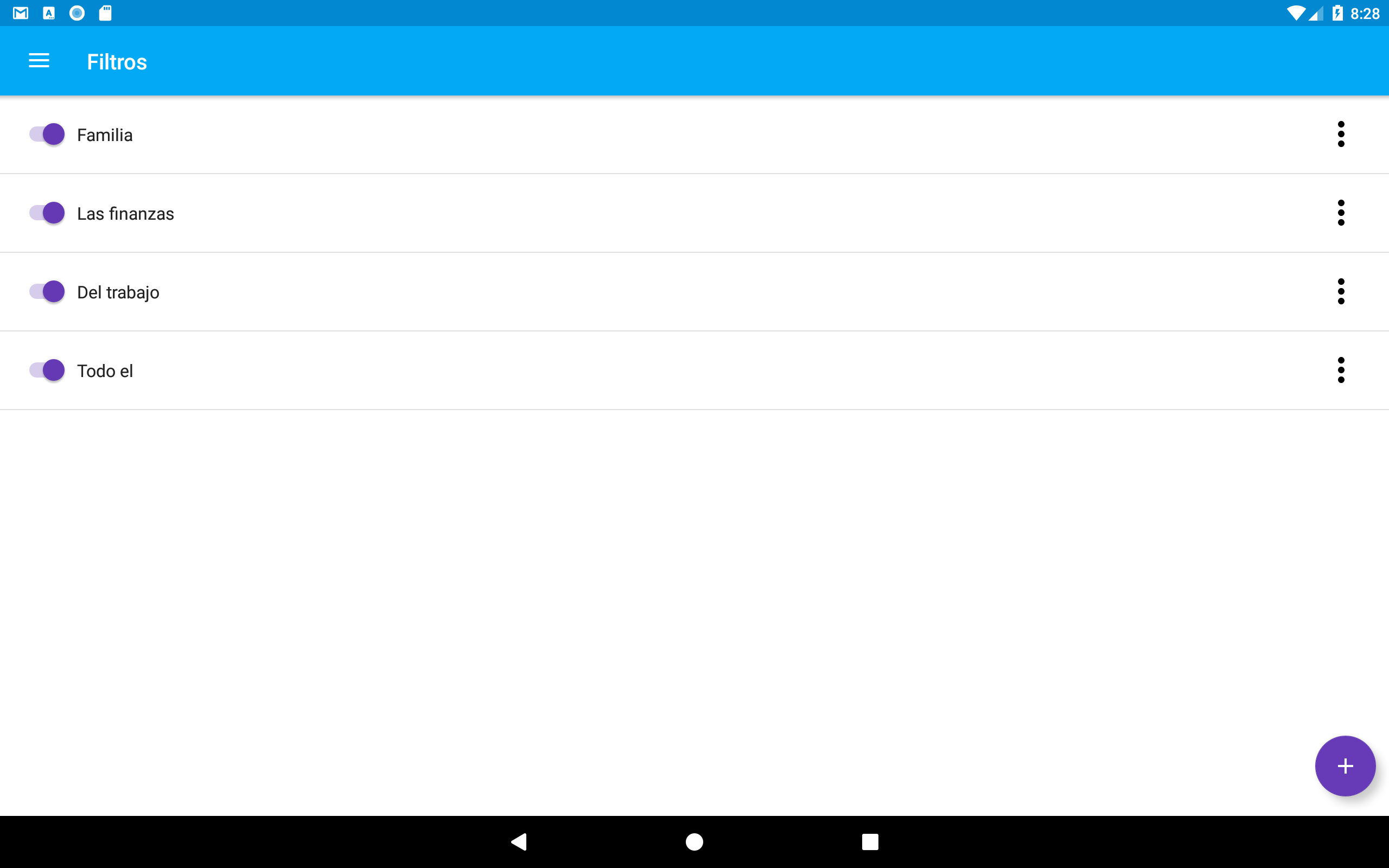Tap the Android back navigation button

[519, 841]
